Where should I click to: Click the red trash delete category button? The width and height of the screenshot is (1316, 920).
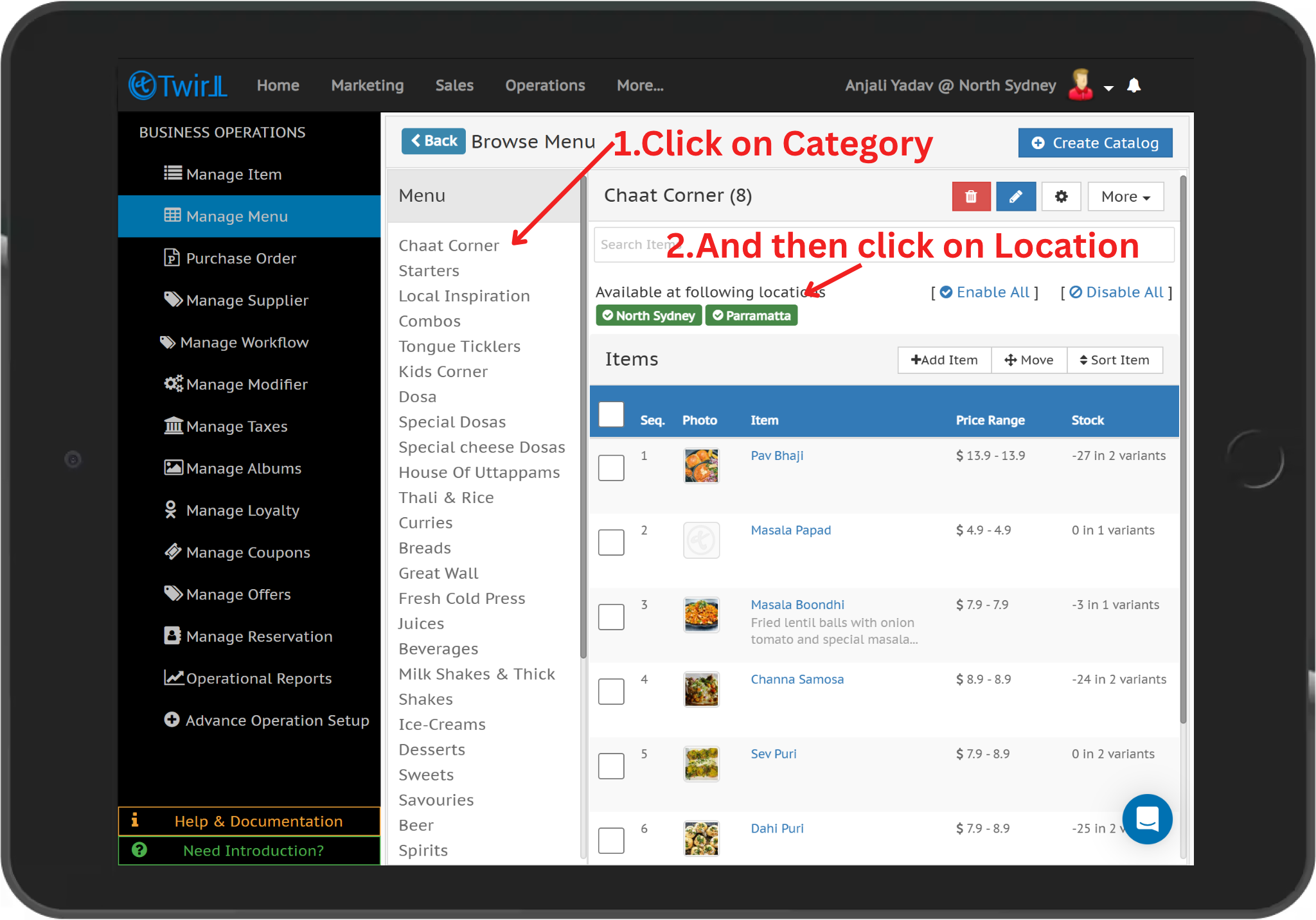pyautogui.click(x=970, y=197)
